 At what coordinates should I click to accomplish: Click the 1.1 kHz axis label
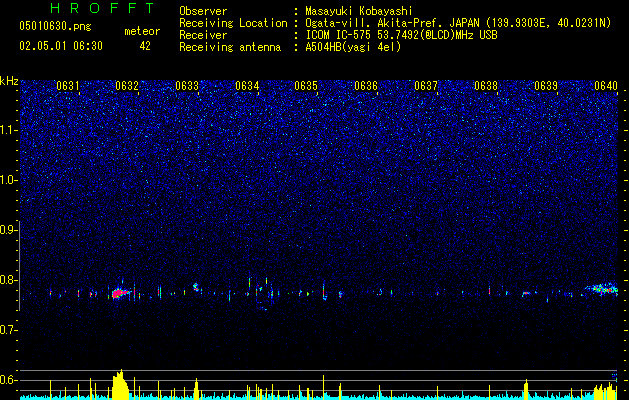click(9, 130)
